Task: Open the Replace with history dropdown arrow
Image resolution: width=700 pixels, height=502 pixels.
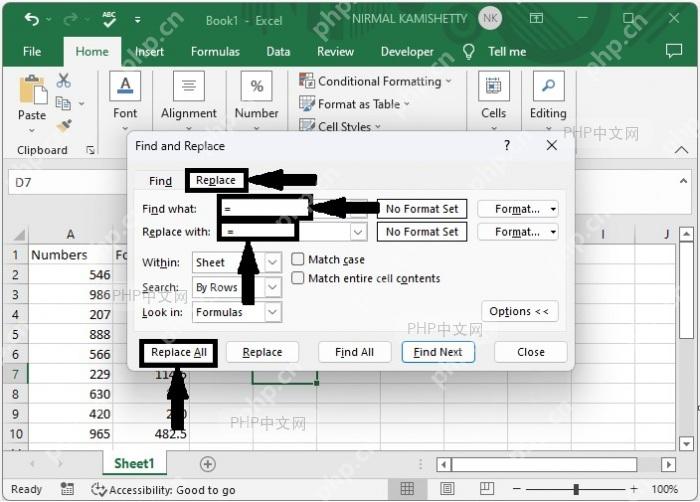Action: pos(358,232)
